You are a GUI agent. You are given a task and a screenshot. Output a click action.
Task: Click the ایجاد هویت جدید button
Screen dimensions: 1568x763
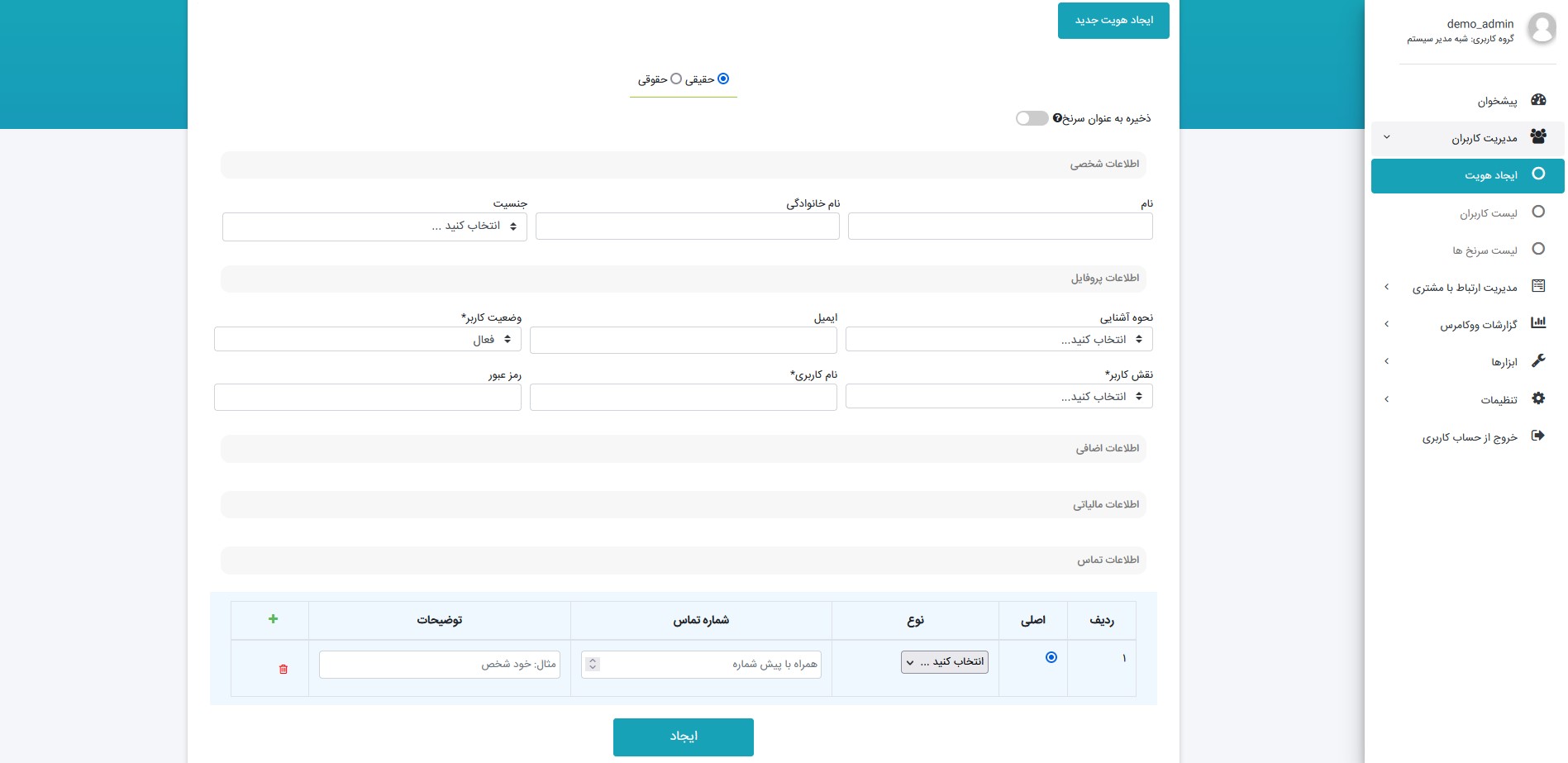1113,21
